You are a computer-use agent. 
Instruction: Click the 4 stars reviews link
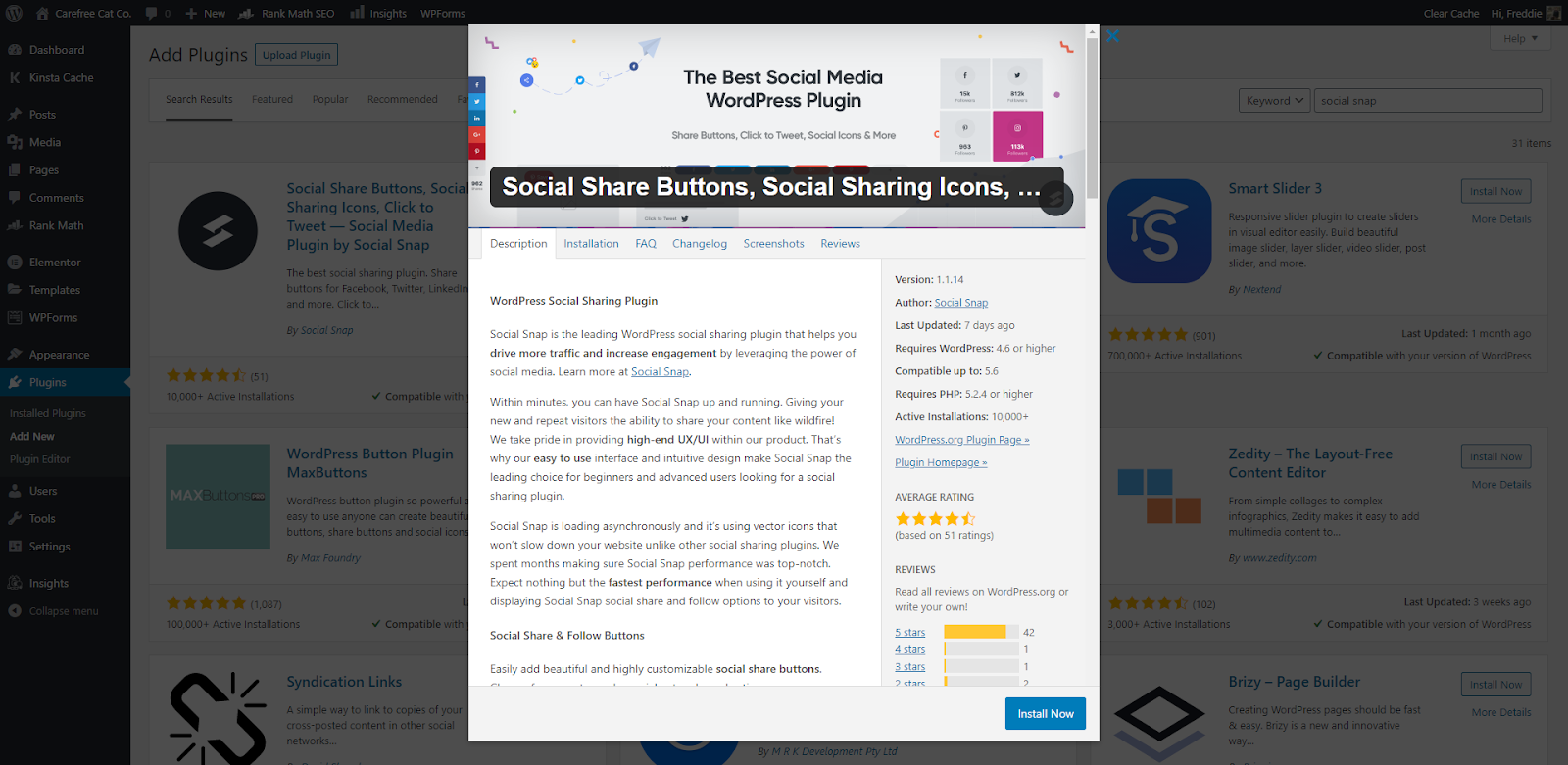coord(909,650)
